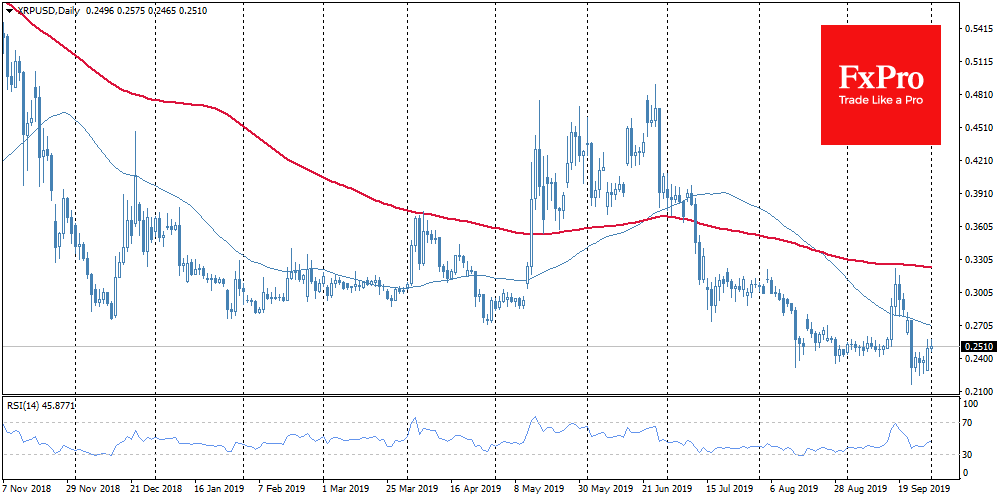Click the 0.3005 price axis label
The image size is (1000, 500).
977,293
